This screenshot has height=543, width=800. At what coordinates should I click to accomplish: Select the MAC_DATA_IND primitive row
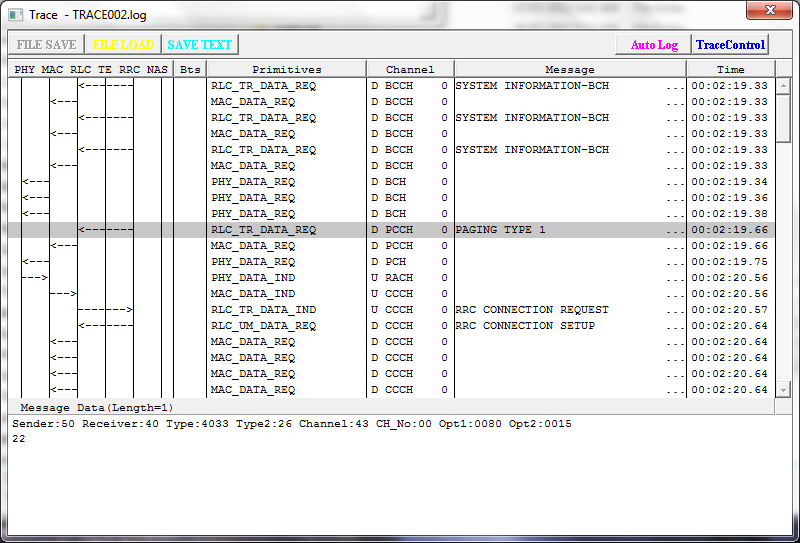point(391,293)
